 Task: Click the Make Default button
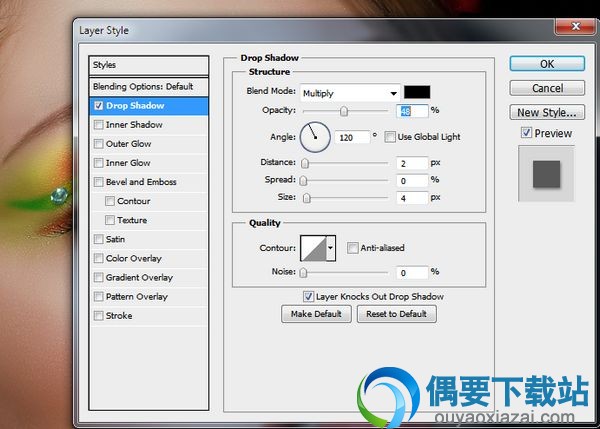(316, 314)
